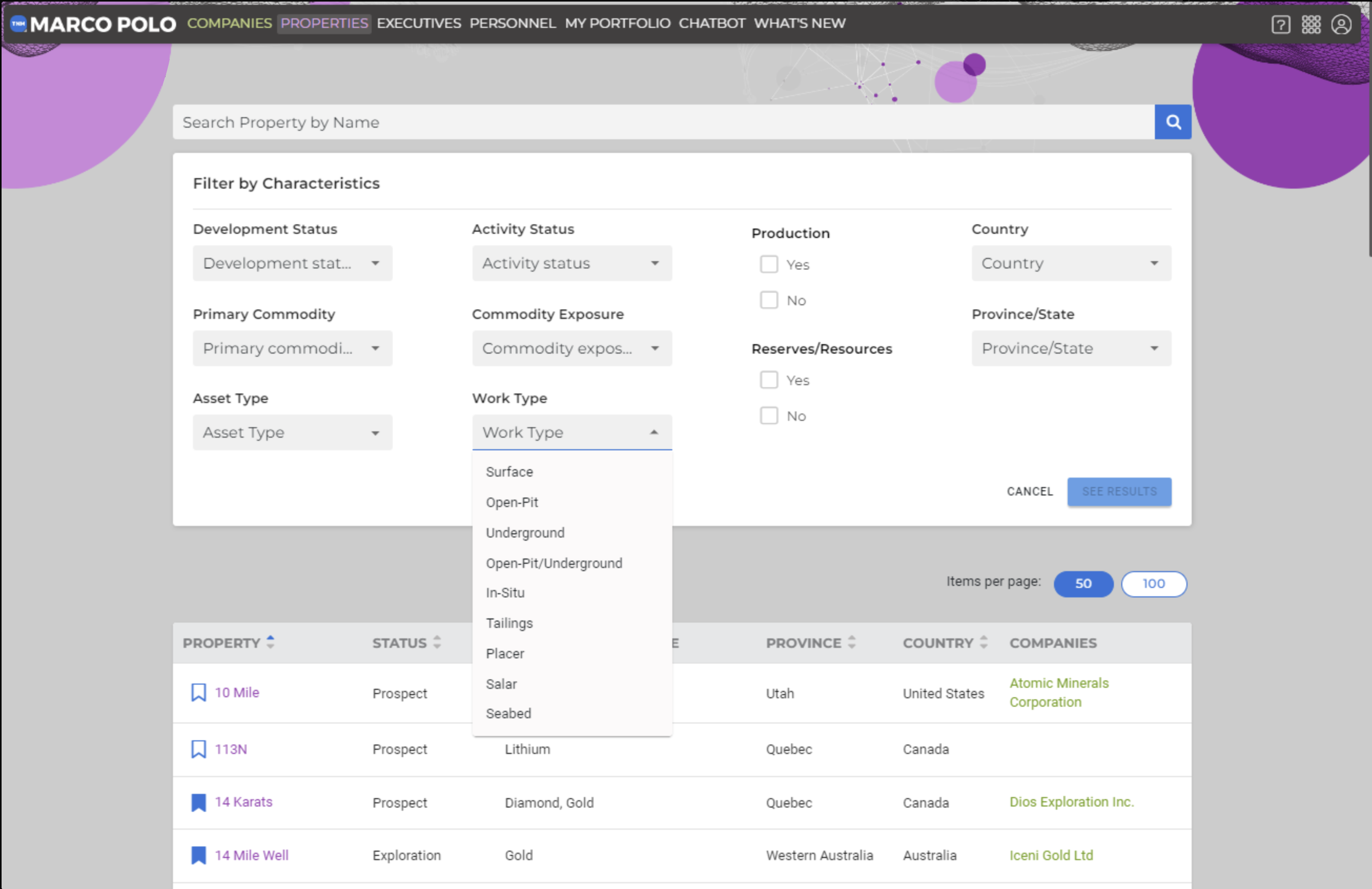Check Reserves/Resources Yes checkbox
The height and width of the screenshot is (889, 1372).
click(769, 380)
